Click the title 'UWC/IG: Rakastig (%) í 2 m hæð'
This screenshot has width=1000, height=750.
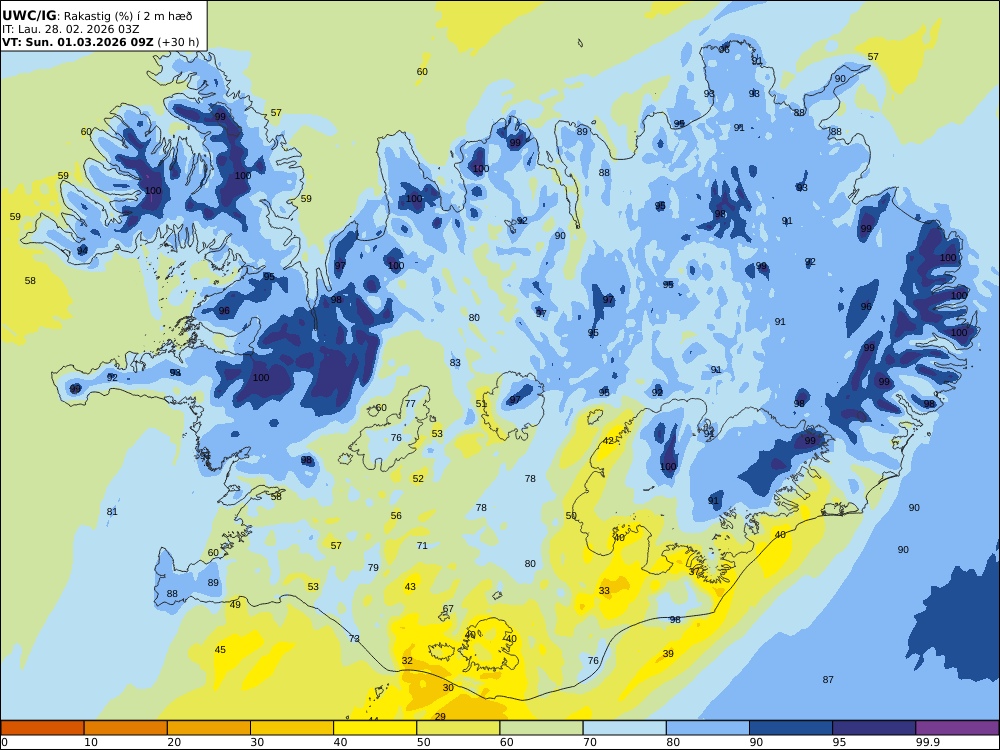click(x=97, y=16)
